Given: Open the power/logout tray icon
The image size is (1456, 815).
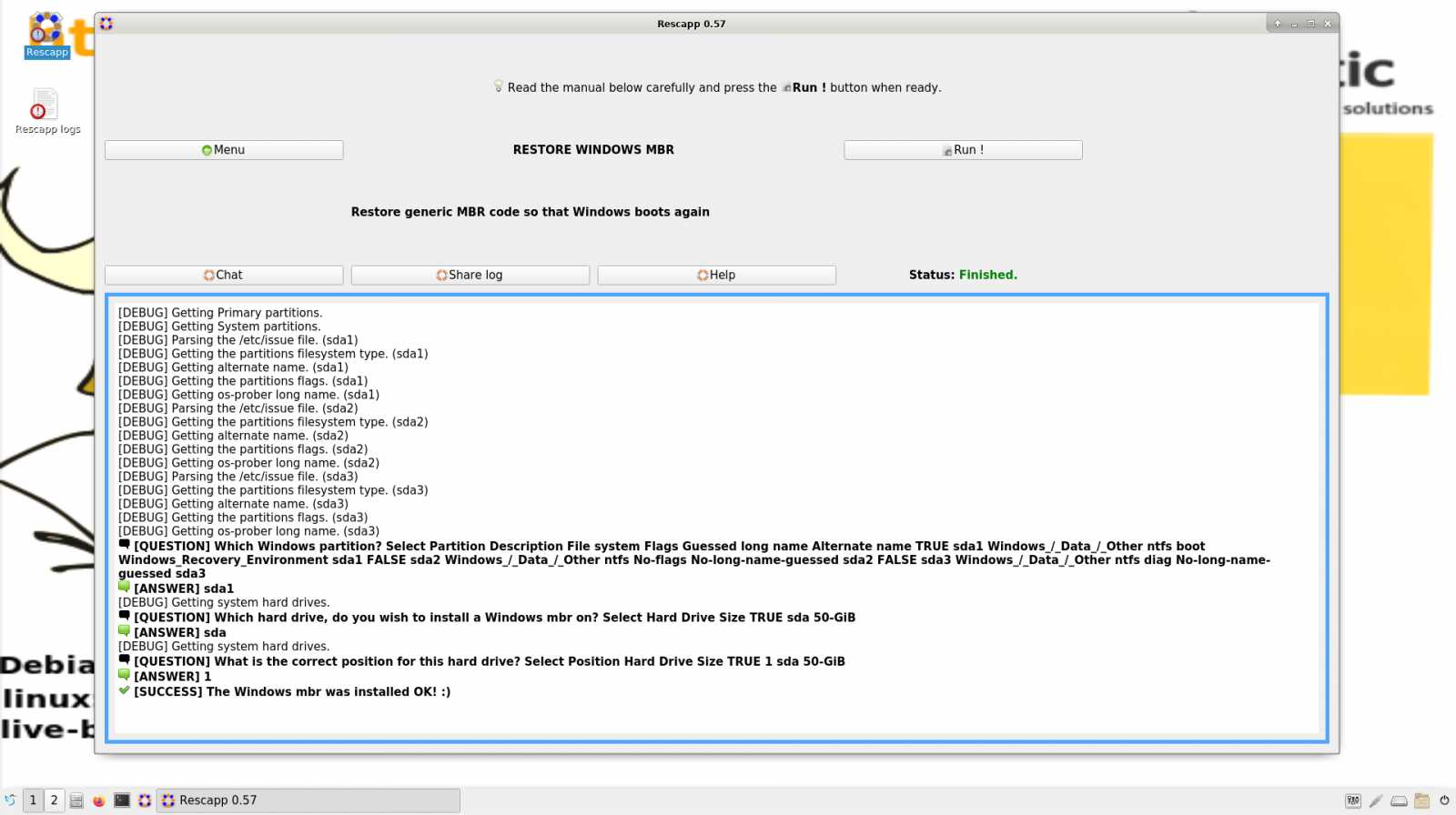Looking at the screenshot, I should click(1444, 800).
